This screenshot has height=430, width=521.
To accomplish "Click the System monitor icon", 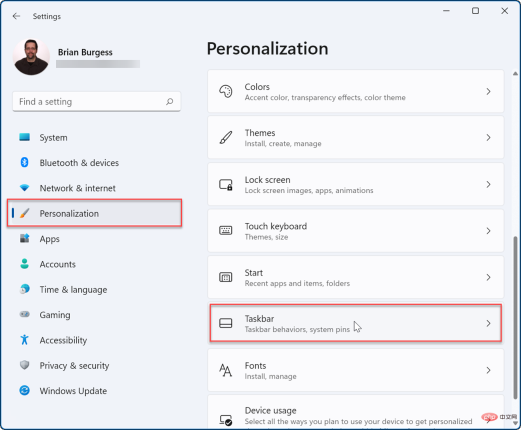I will coord(24,137).
